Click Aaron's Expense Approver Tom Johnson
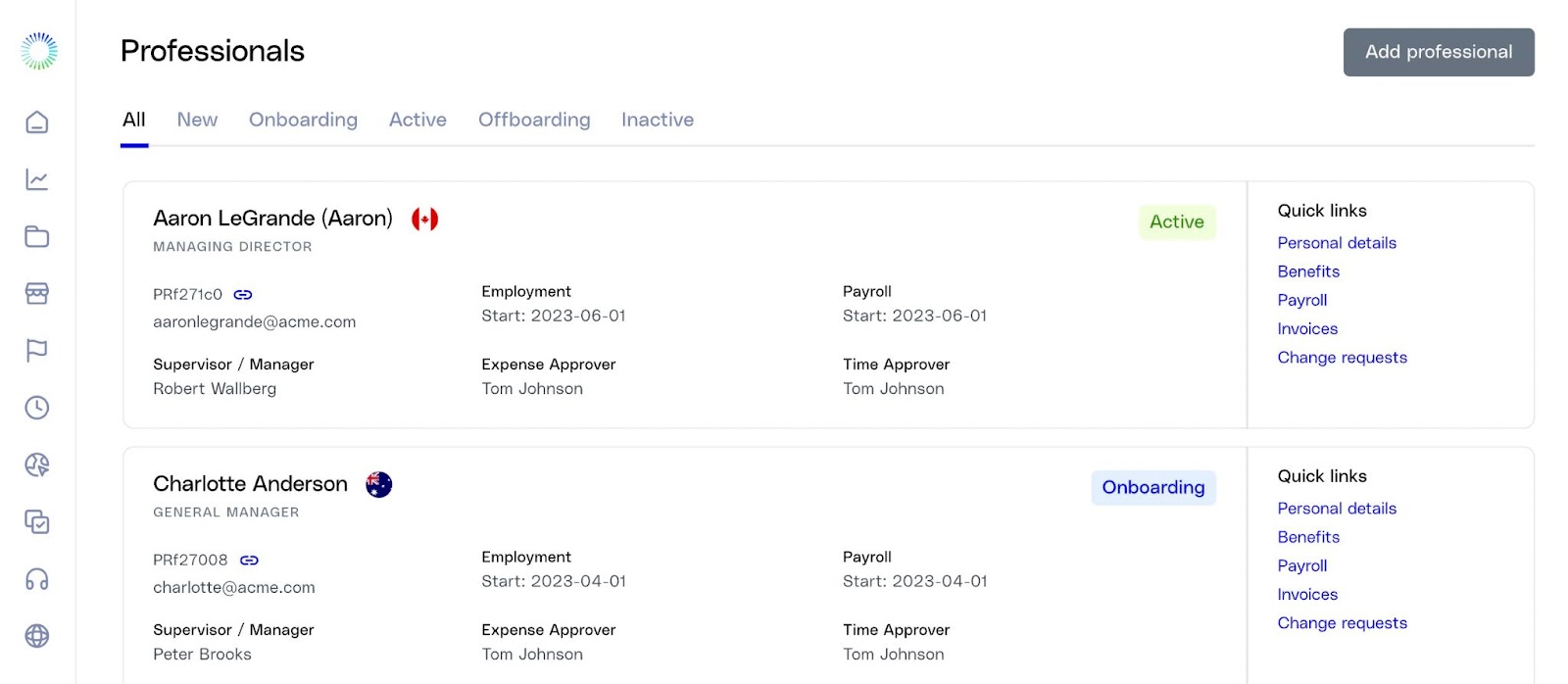The height and width of the screenshot is (684, 1568). pyautogui.click(x=532, y=388)
